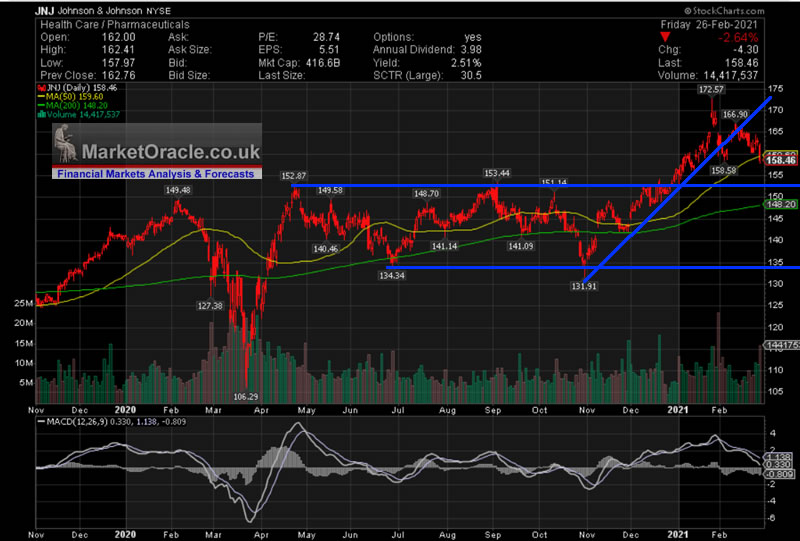Image resolution: width=800 pixels, height=541 pixels.
Task: Click the red 158.46 price tag on the axis
Action: point(781,161)
